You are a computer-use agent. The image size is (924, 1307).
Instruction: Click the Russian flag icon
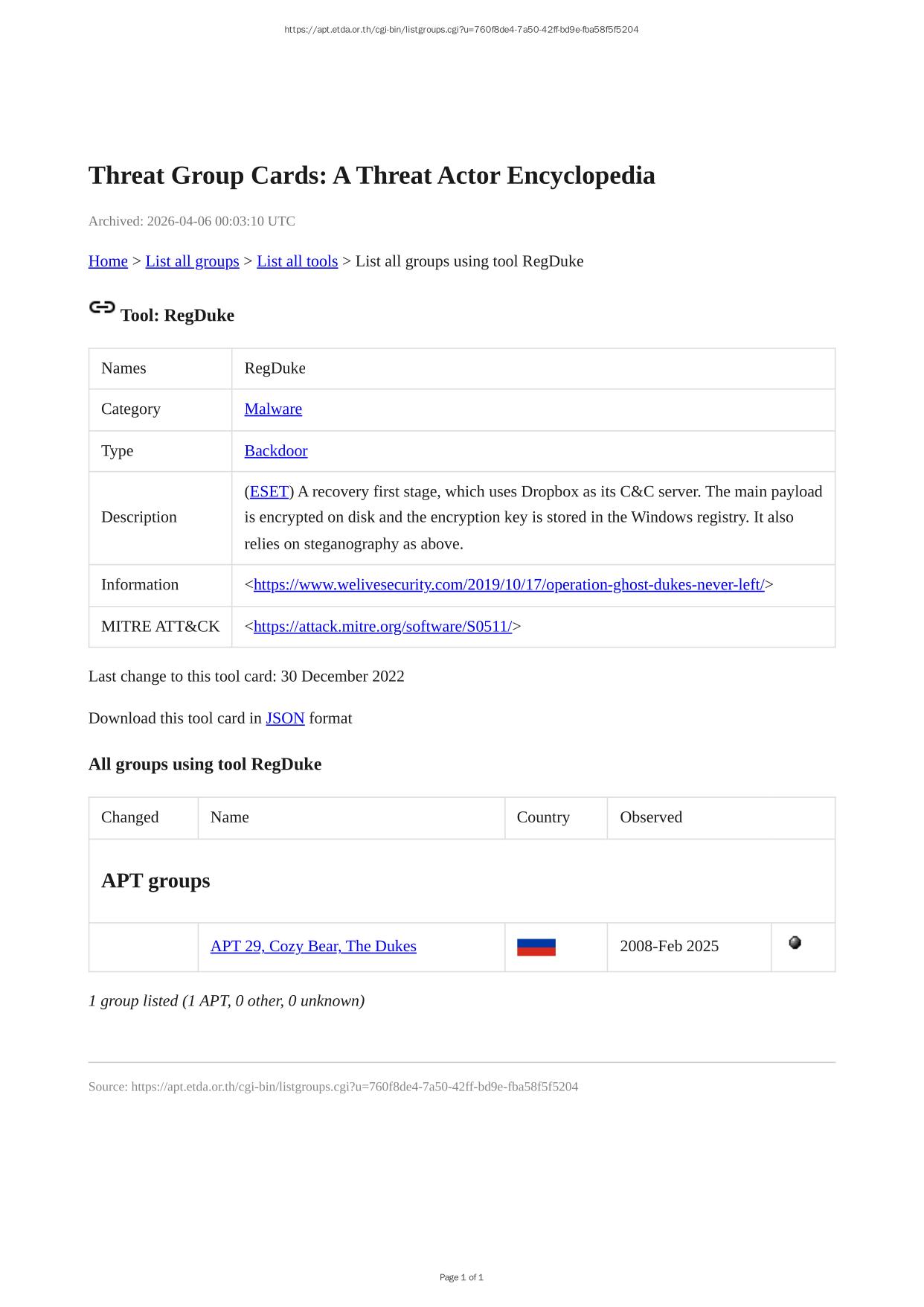(x=536, y=947)
